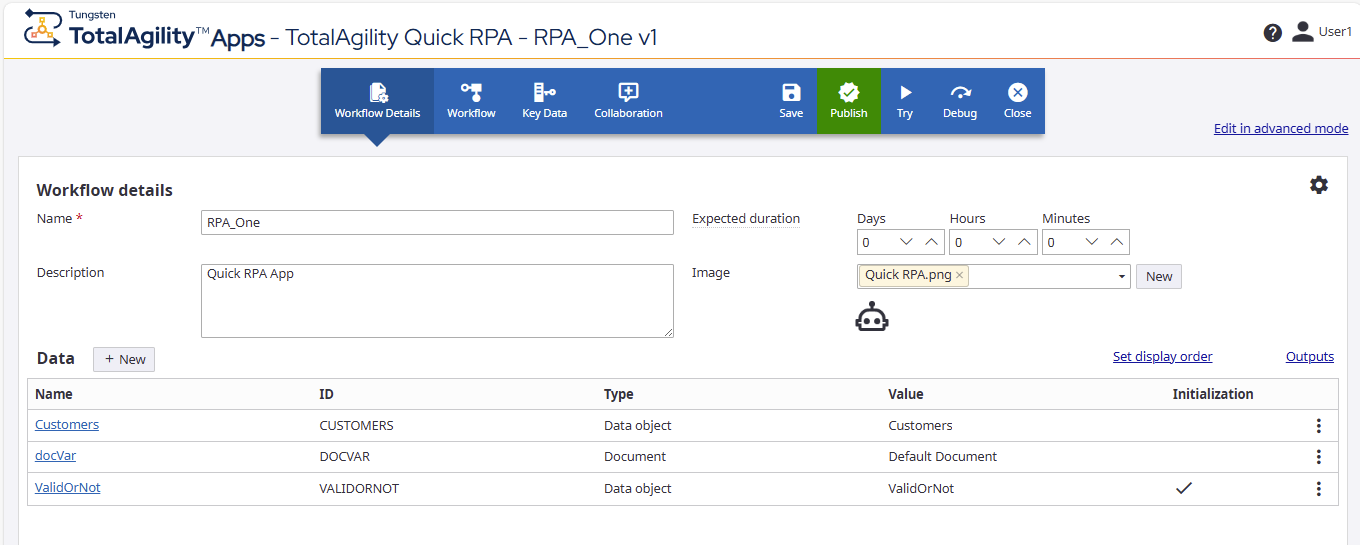Increase the Minutes value
This screenshot has height=545, width=1360.
[1117, 242]
